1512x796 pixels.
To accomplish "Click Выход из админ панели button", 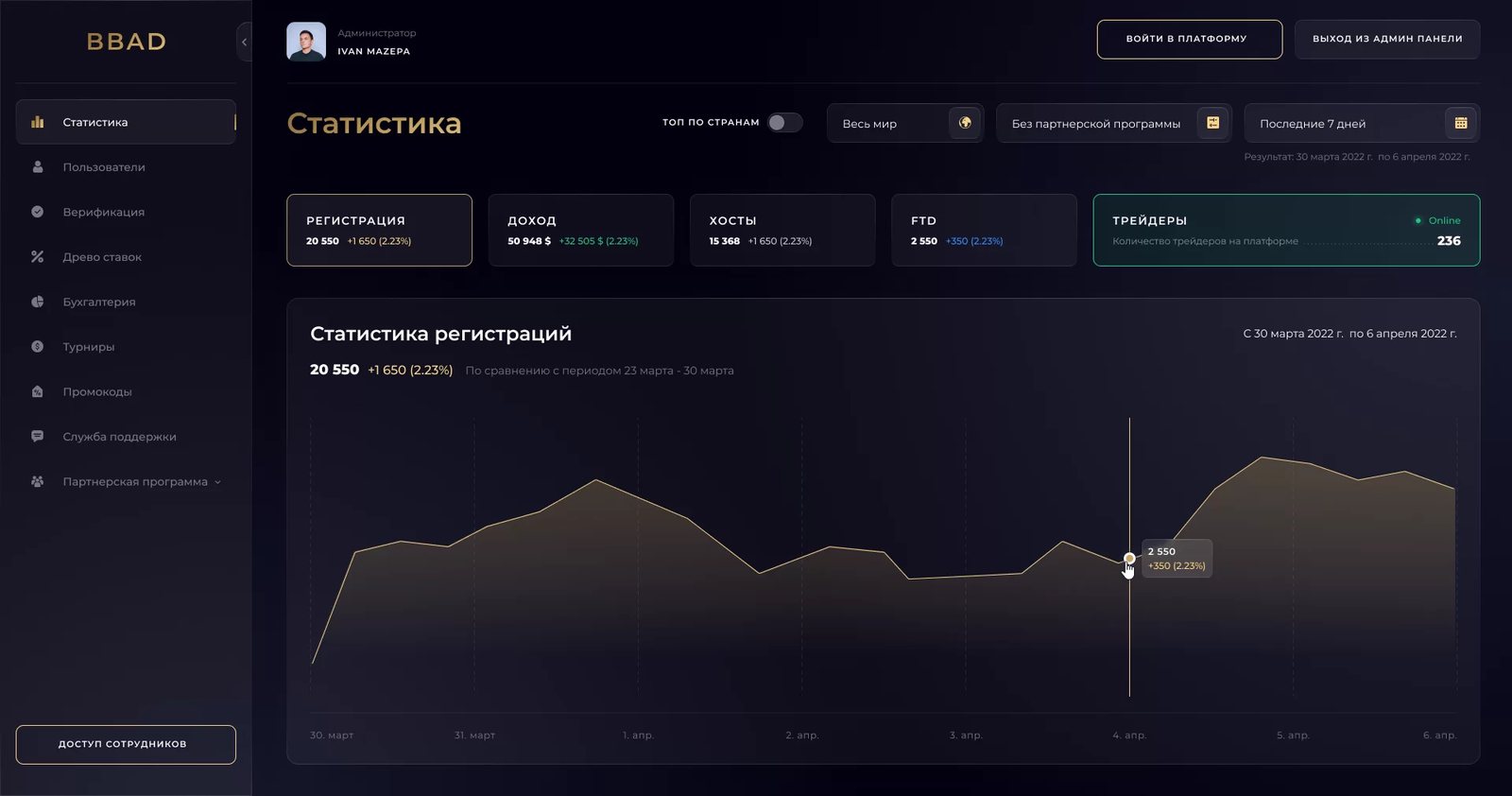I will 1387,39.
